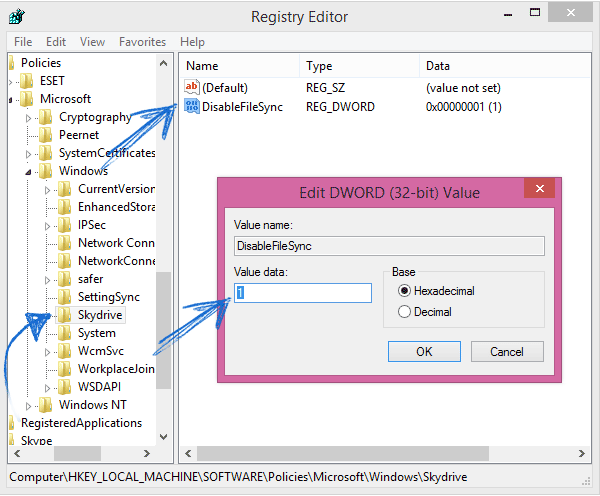Click the (Default) string value icon
This screenshot has width=600, height=496.
point(193,88)
